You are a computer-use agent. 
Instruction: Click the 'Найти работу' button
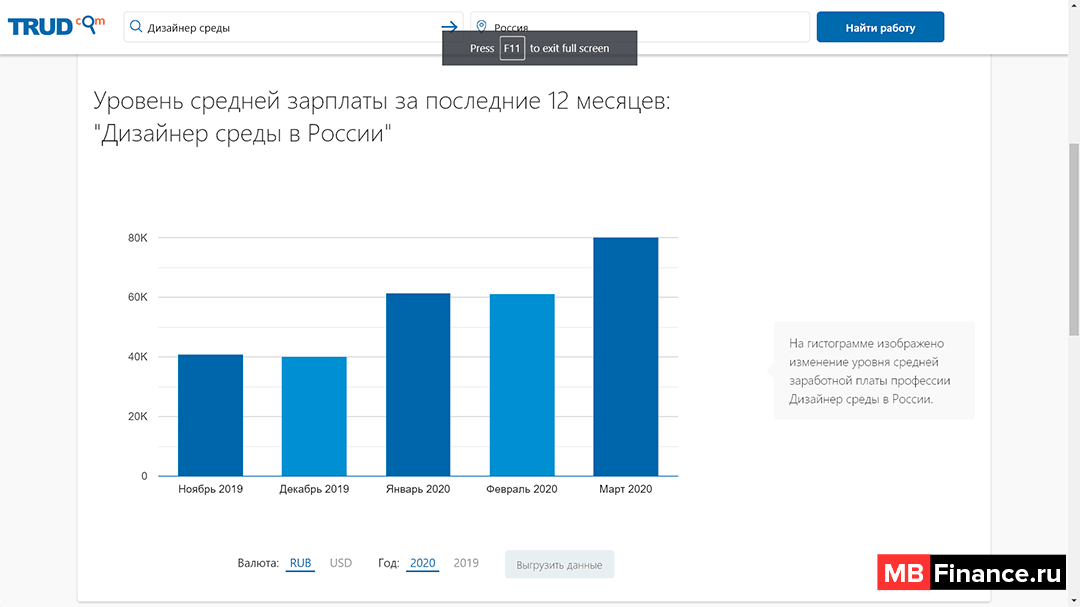[880, 28]
